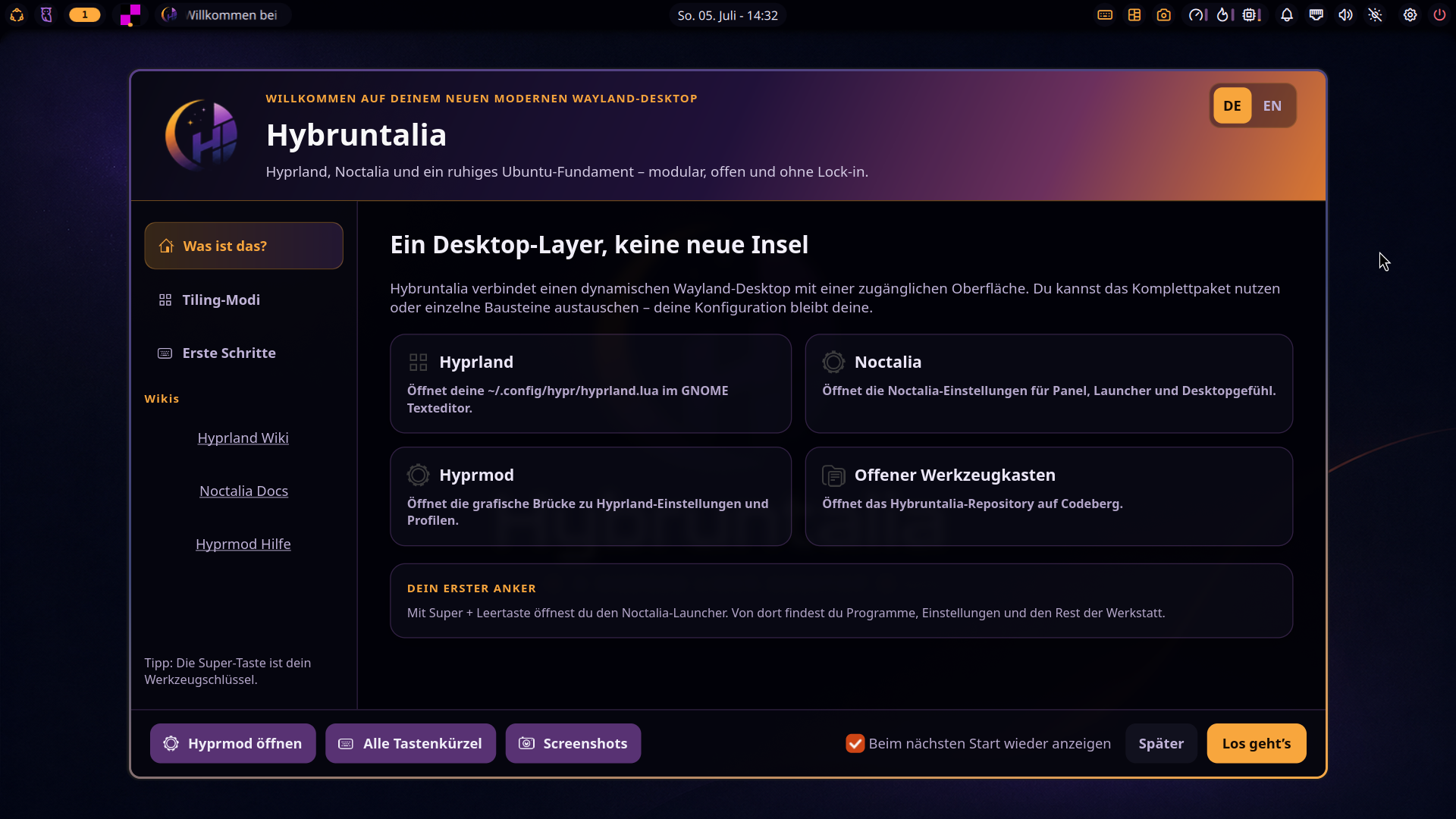Open the clock 'So. 05. Juli - 14:32'

[x=727, y=15]
